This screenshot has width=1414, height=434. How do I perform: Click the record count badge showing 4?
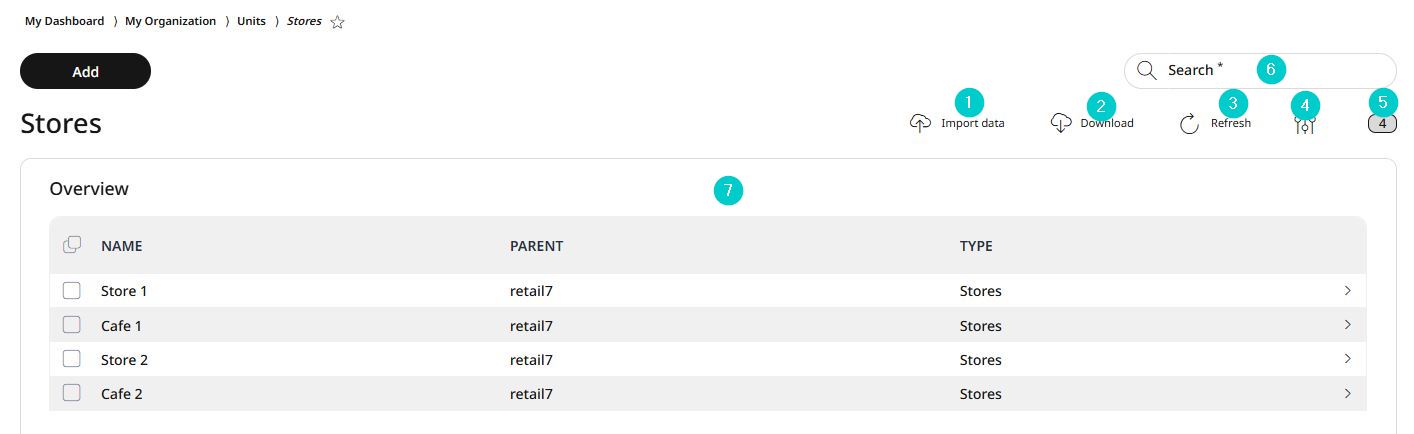point(1382,124)
